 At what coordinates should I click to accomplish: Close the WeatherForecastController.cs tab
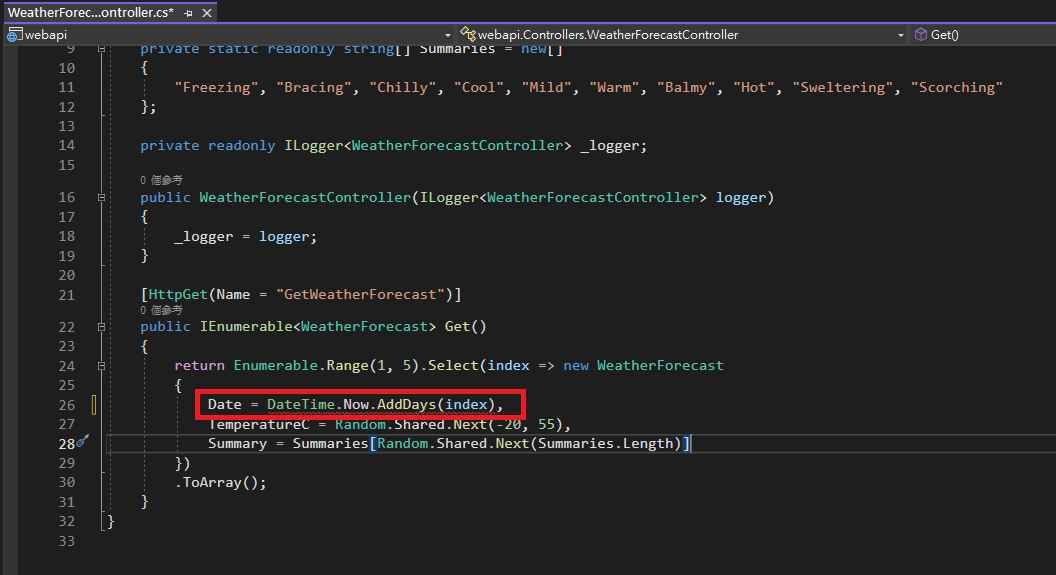[207, 13]
